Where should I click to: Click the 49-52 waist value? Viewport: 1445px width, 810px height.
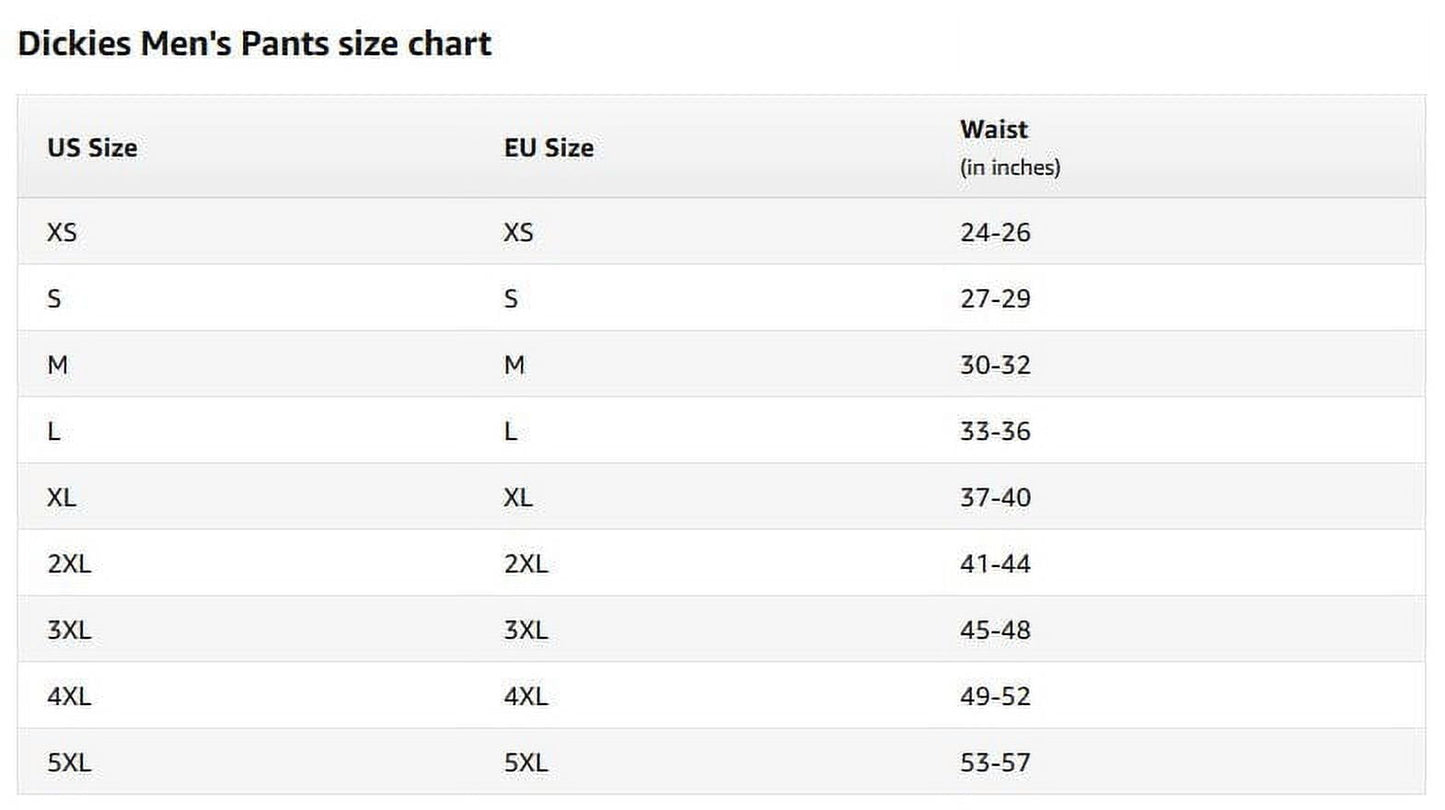click(995, 697)
